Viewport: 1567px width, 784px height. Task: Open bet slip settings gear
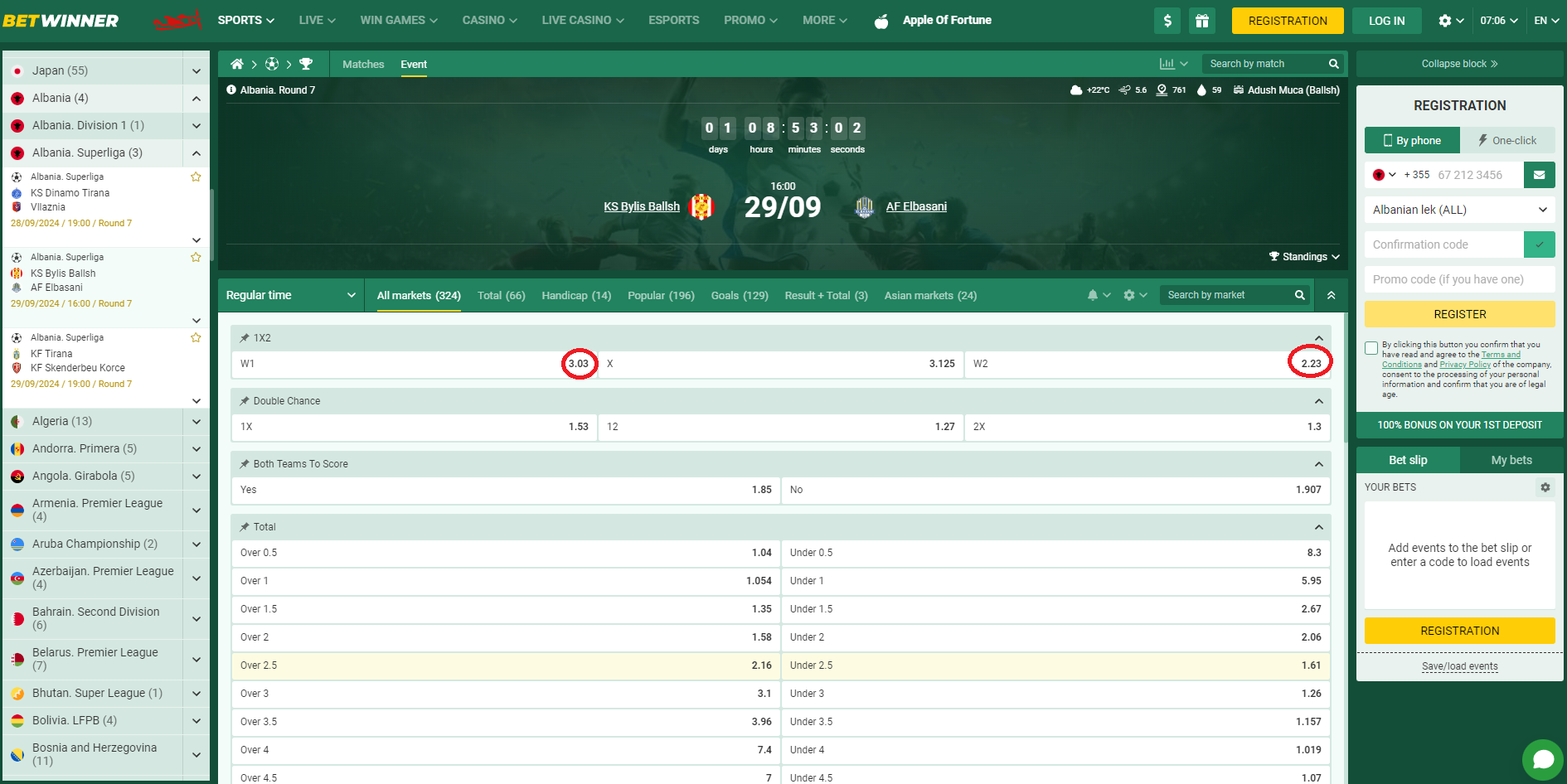(x=1545, y=487)
